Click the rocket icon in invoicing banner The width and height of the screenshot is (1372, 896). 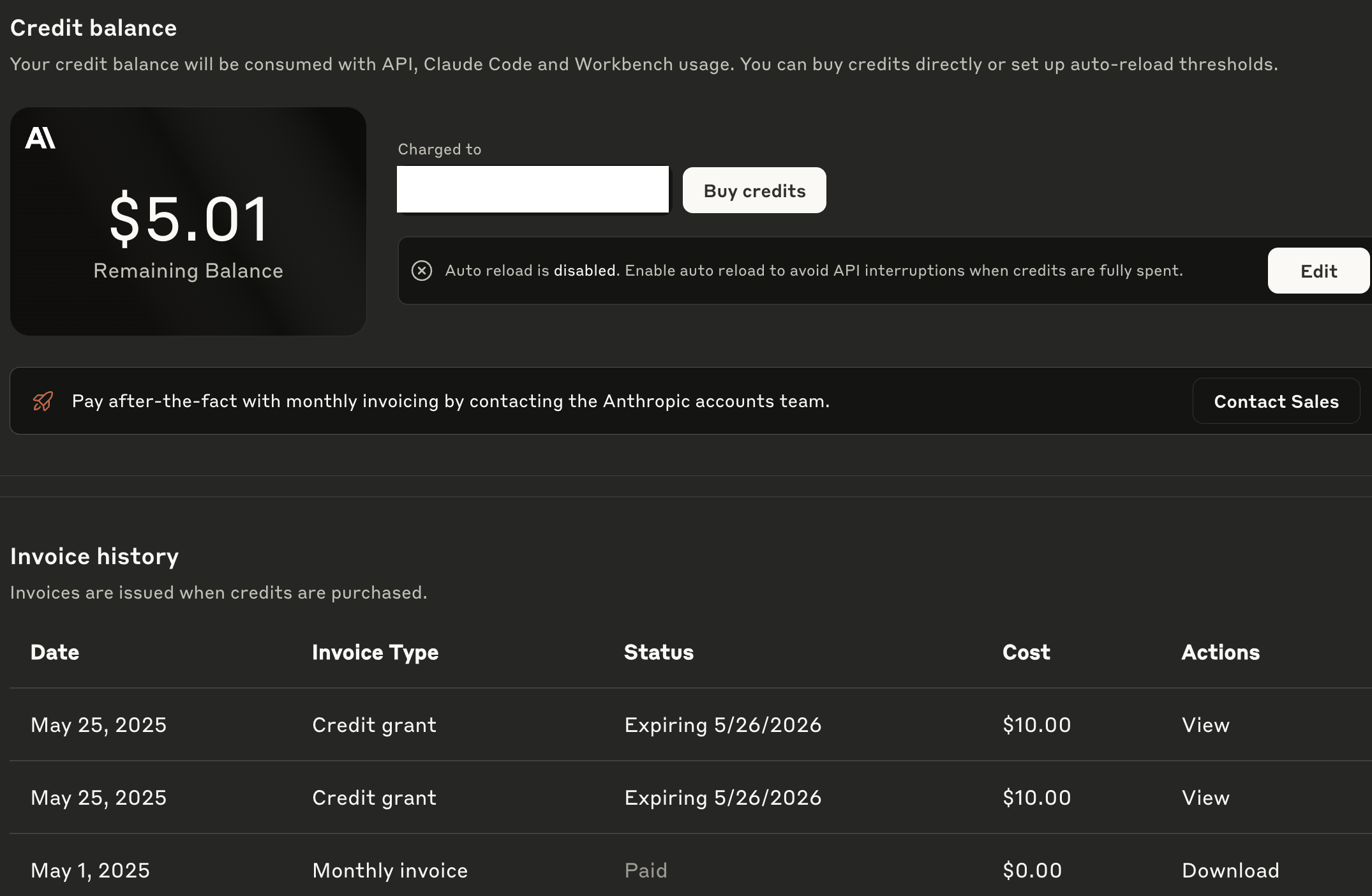click(43, 401)
